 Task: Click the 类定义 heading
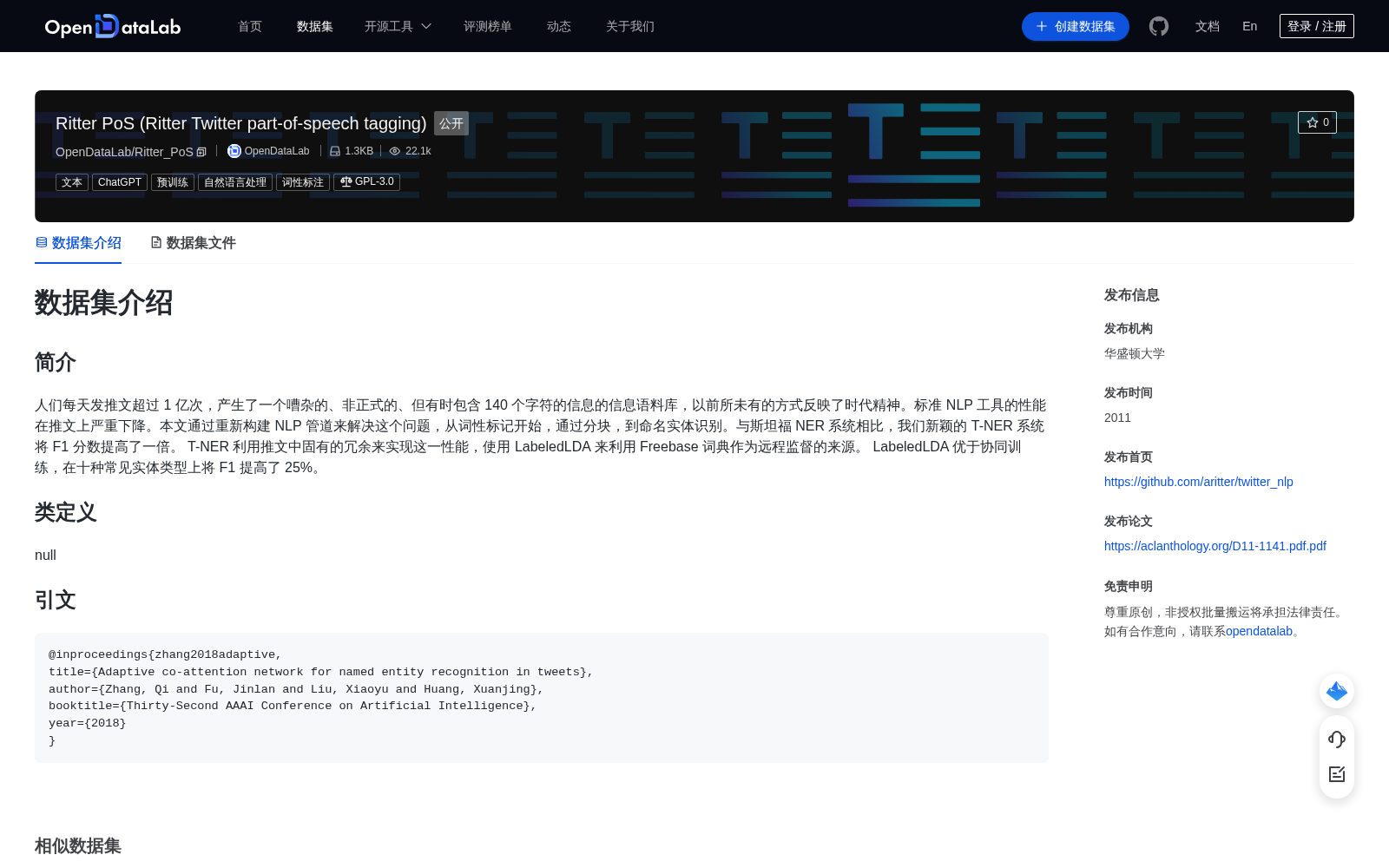click(66, 512)
